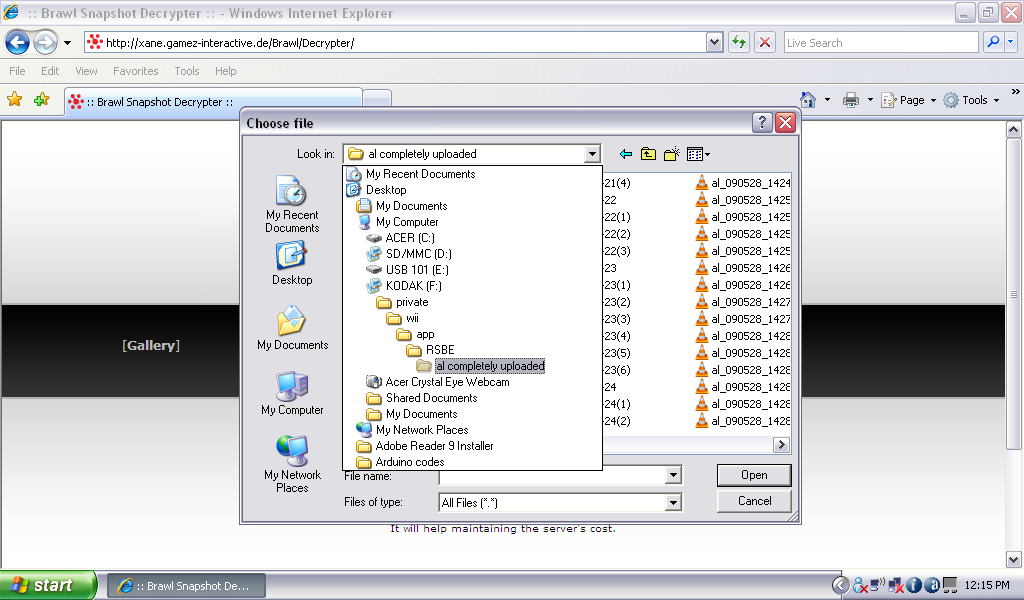
Task: Select KODAK (F:) drive in the list
Action: (x=413, y=286)
